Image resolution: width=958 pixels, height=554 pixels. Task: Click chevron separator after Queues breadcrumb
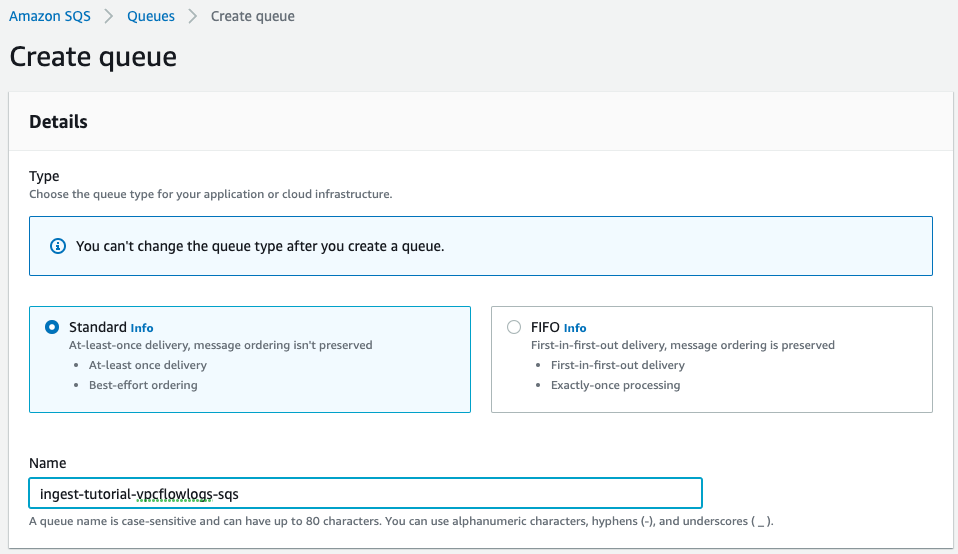(x=192, y=16)
